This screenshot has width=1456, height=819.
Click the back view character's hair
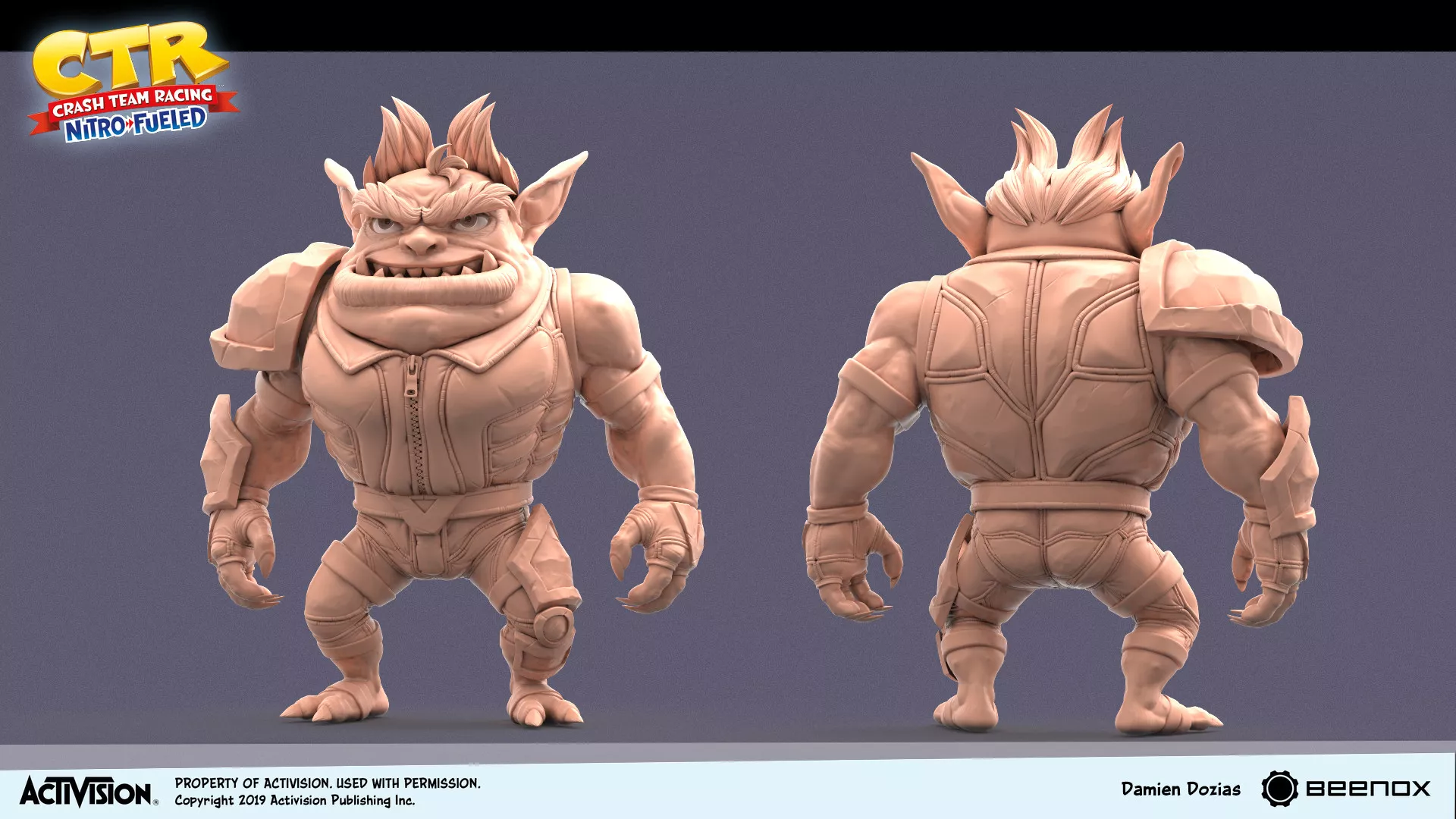pos(1062,182)
